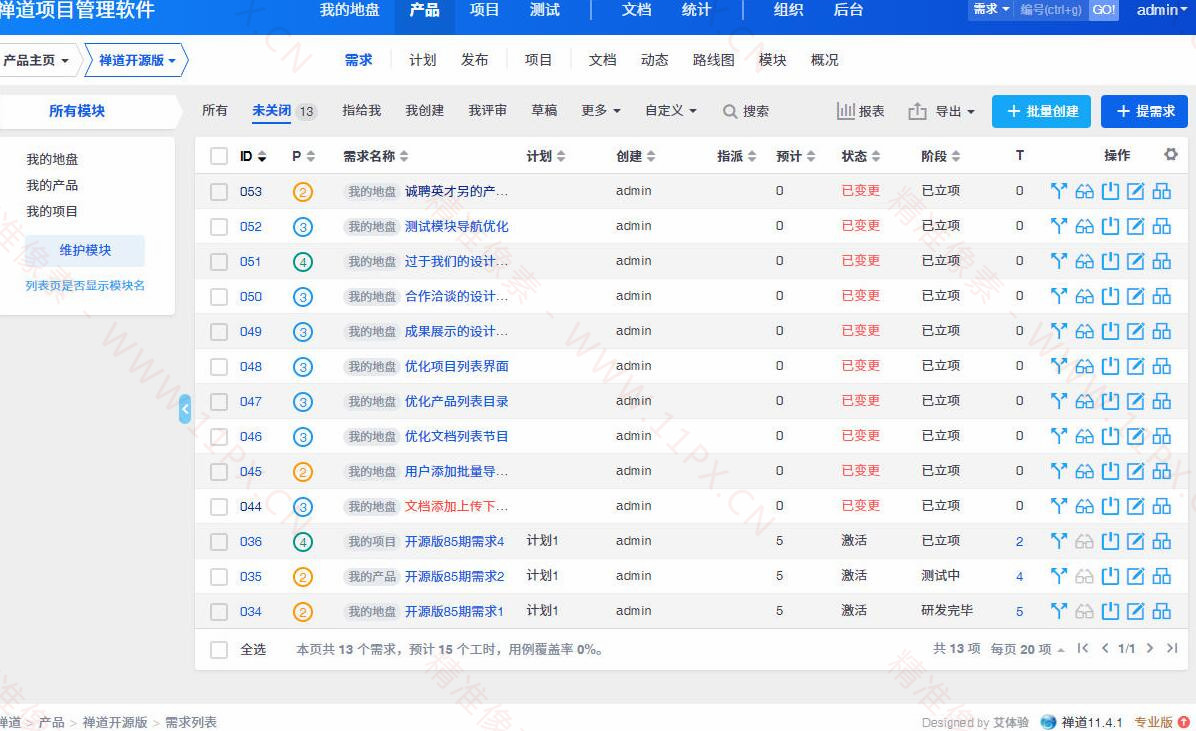Open the 产品主页 dropdown

coord(35,60)
